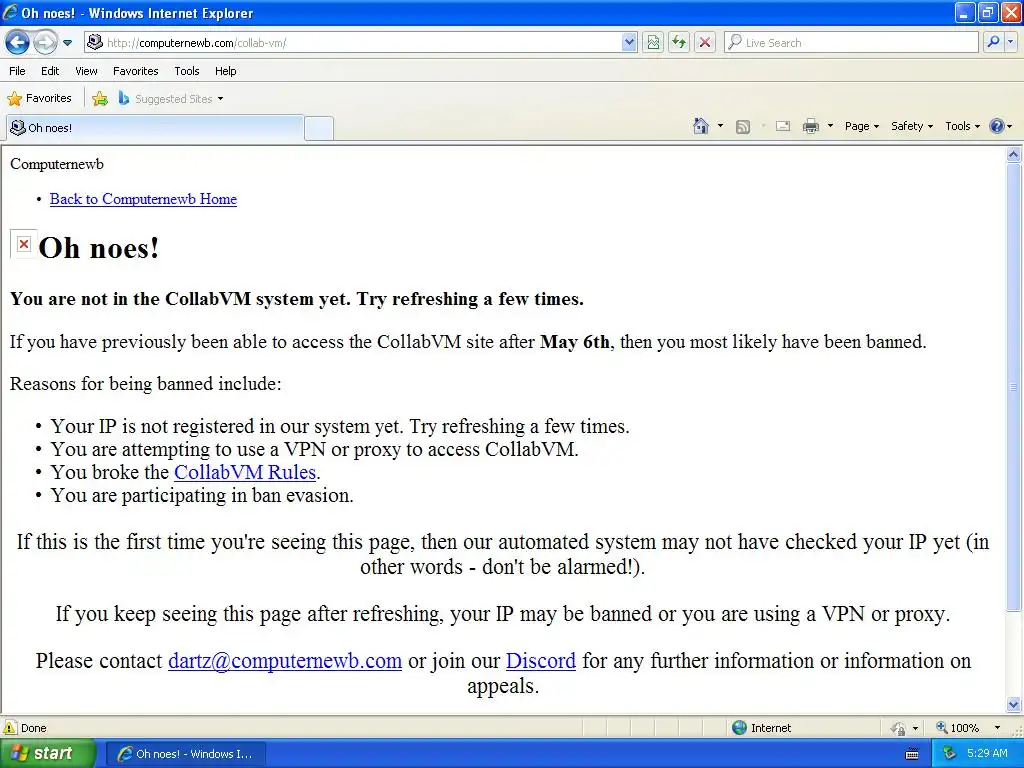The image size is (1024, 768).
Task: Open the Page command bar menu
Action: tap(861, 126)
